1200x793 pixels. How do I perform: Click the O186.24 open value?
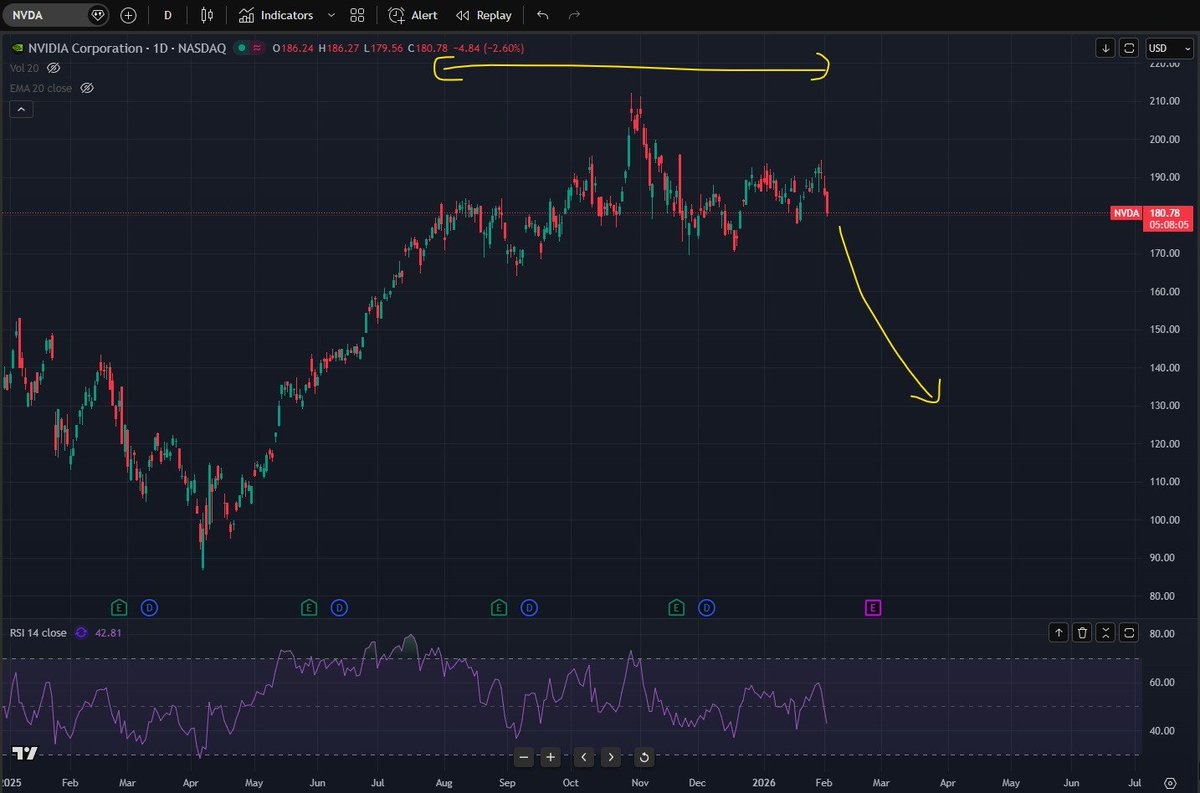[x=293, y=47]
